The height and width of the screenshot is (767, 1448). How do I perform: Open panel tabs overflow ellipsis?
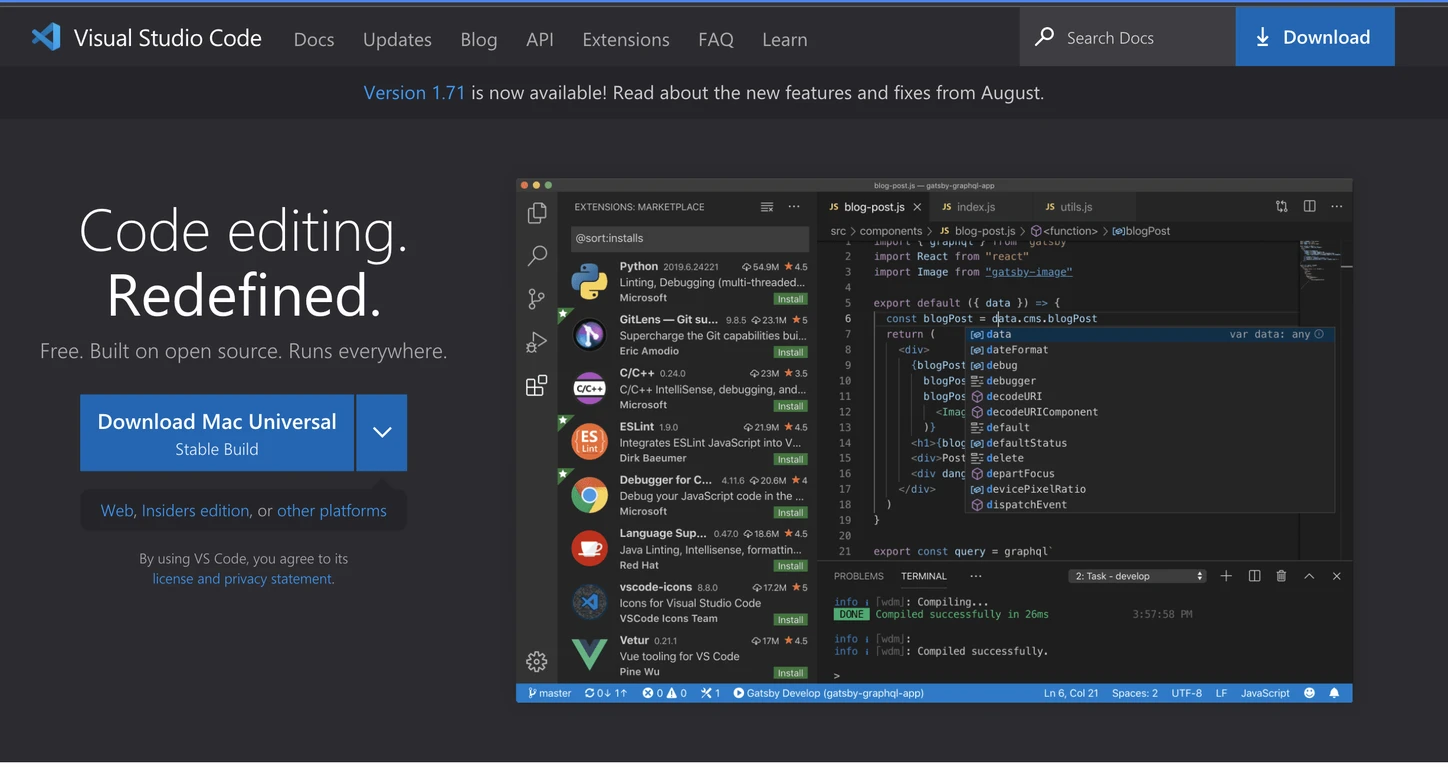[976, 576]
